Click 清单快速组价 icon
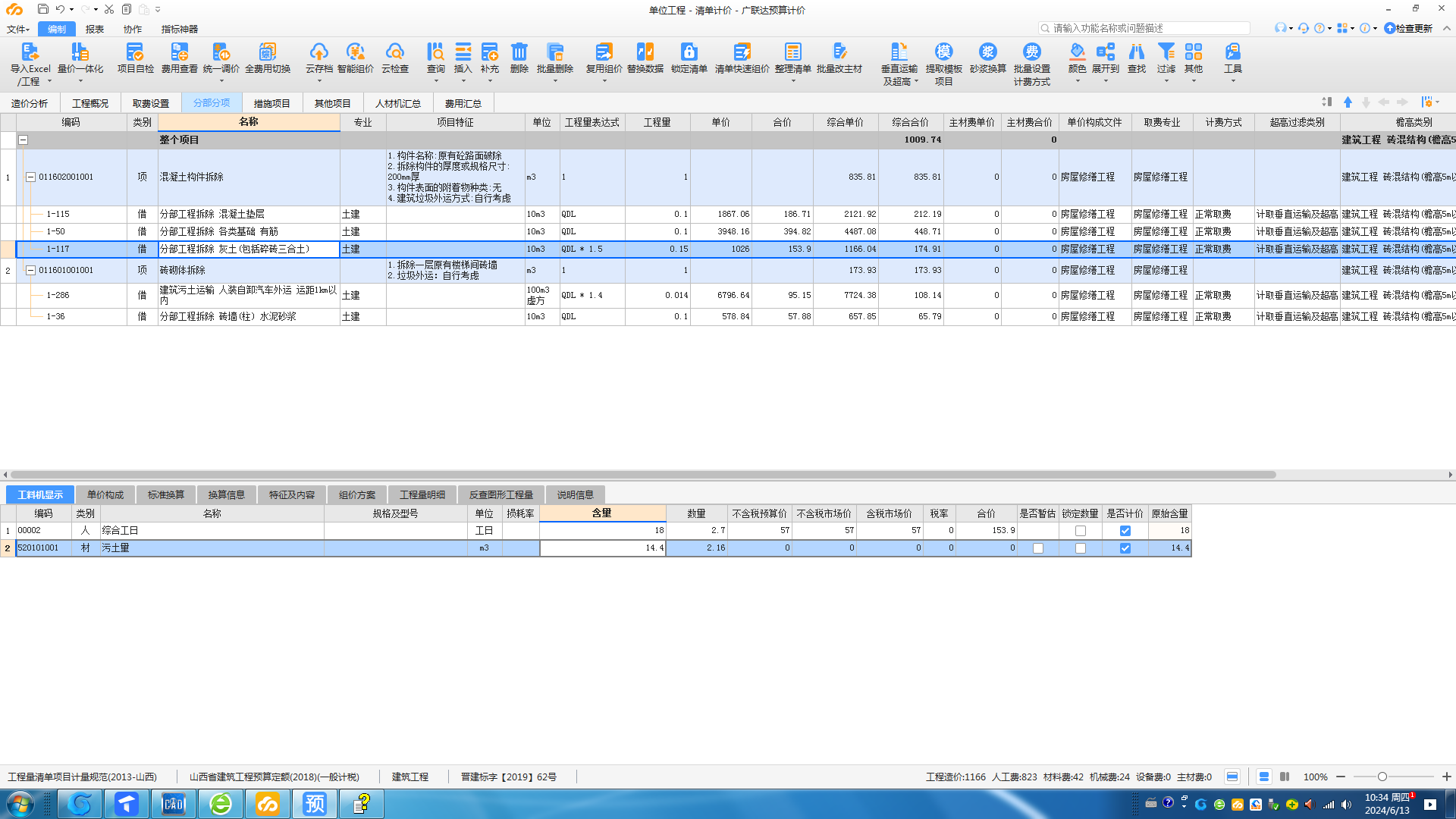The width and height of the screenshot is (1456, 819). 742,52
